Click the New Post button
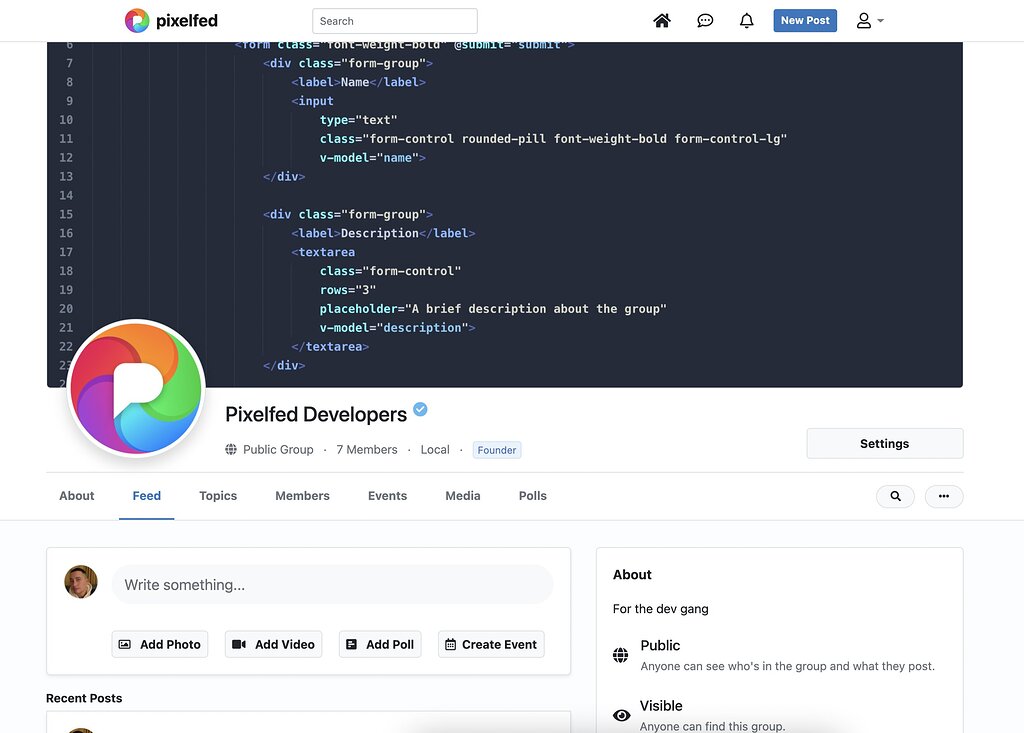Image resolution: width=1024 pixels, height=733 pixels. tap(805, 21)
